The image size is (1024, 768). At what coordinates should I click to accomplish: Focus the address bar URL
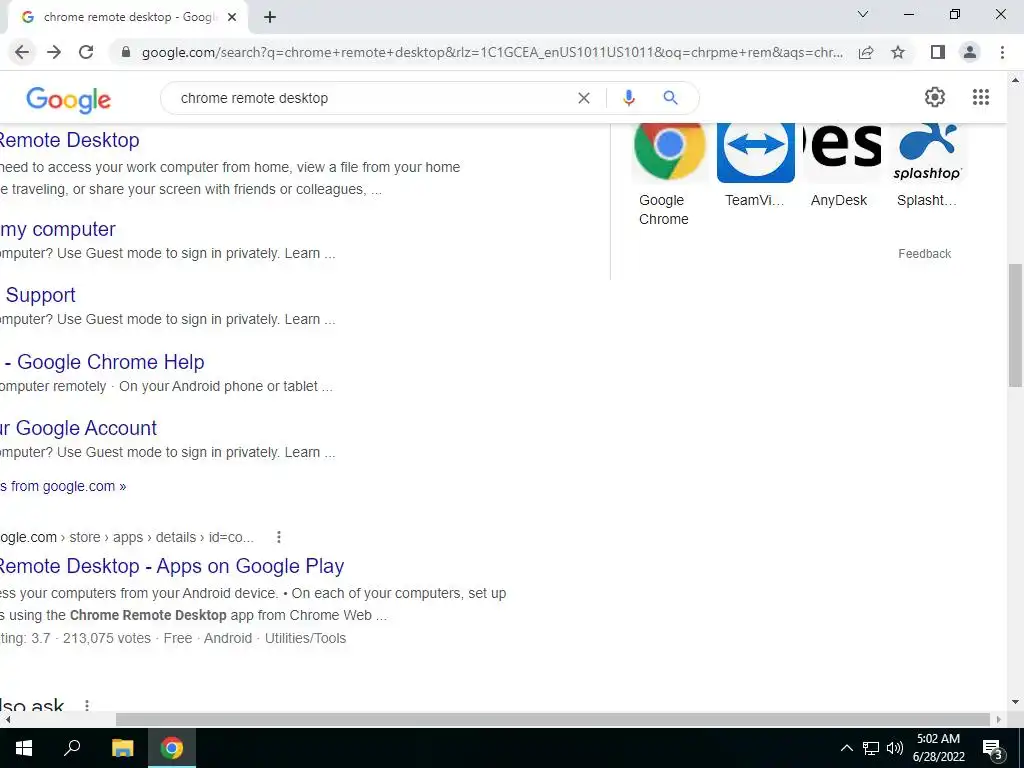[492, 52]
